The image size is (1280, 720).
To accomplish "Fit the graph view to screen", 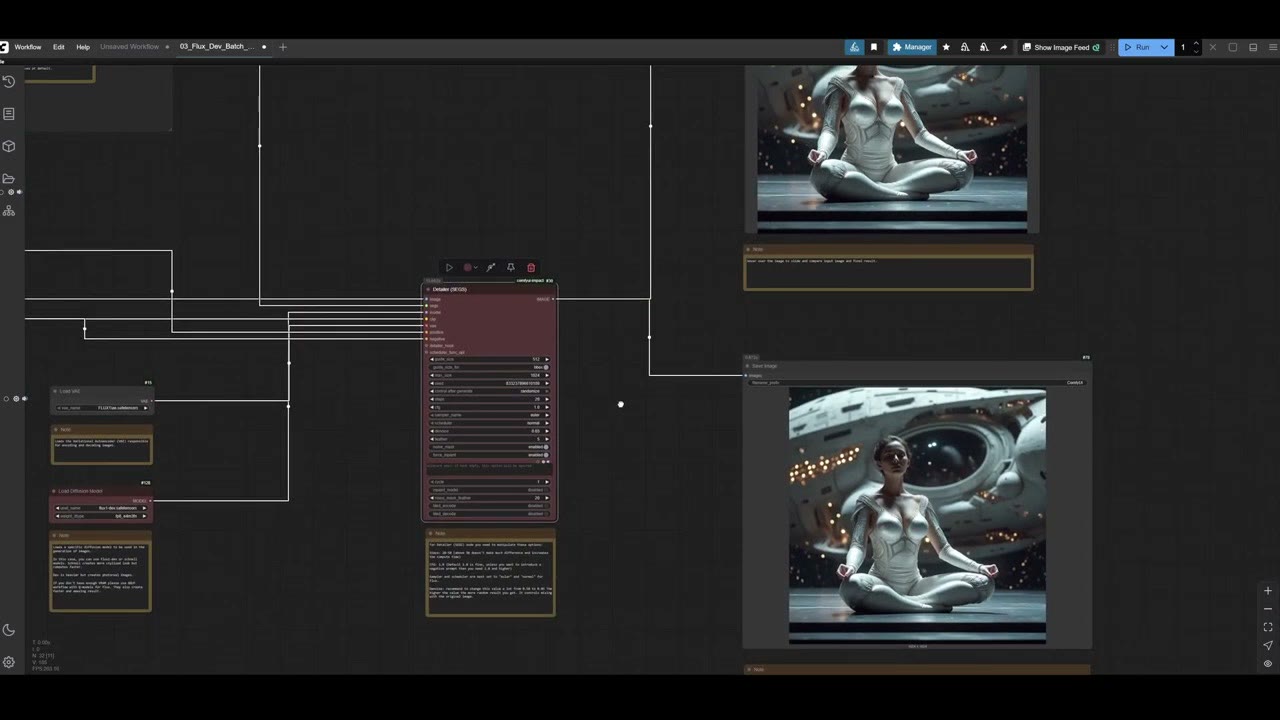I will tap(1268, 627).
